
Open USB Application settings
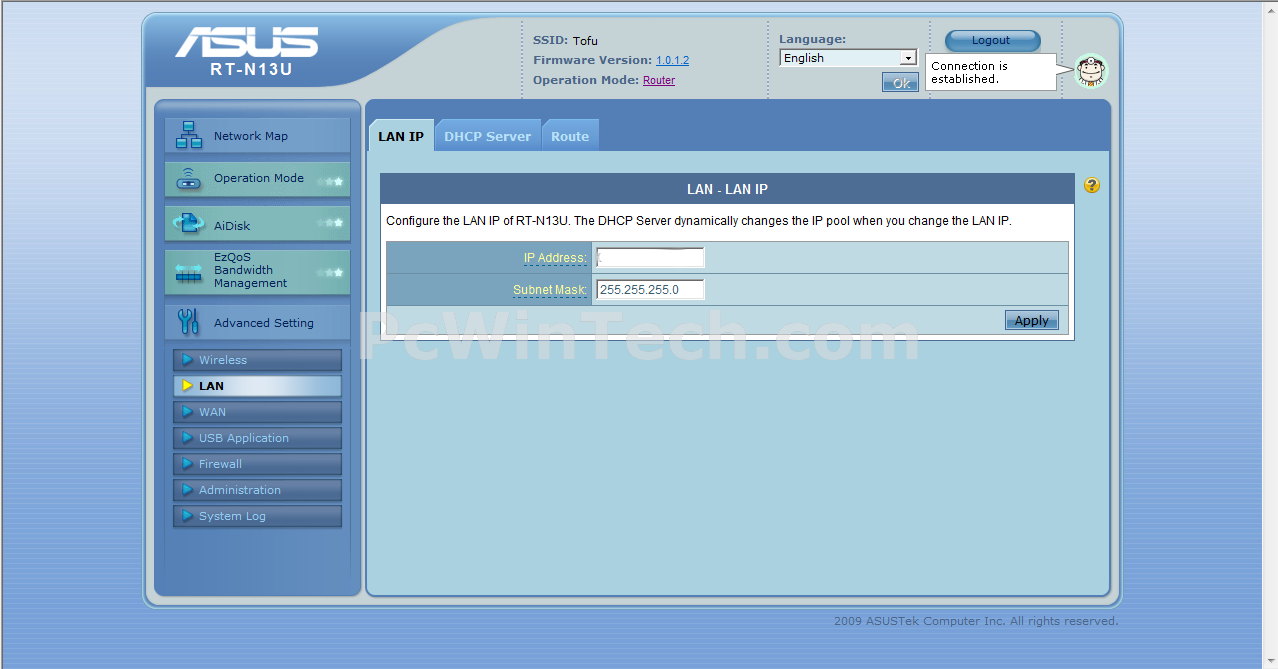[x=258, y=438]
